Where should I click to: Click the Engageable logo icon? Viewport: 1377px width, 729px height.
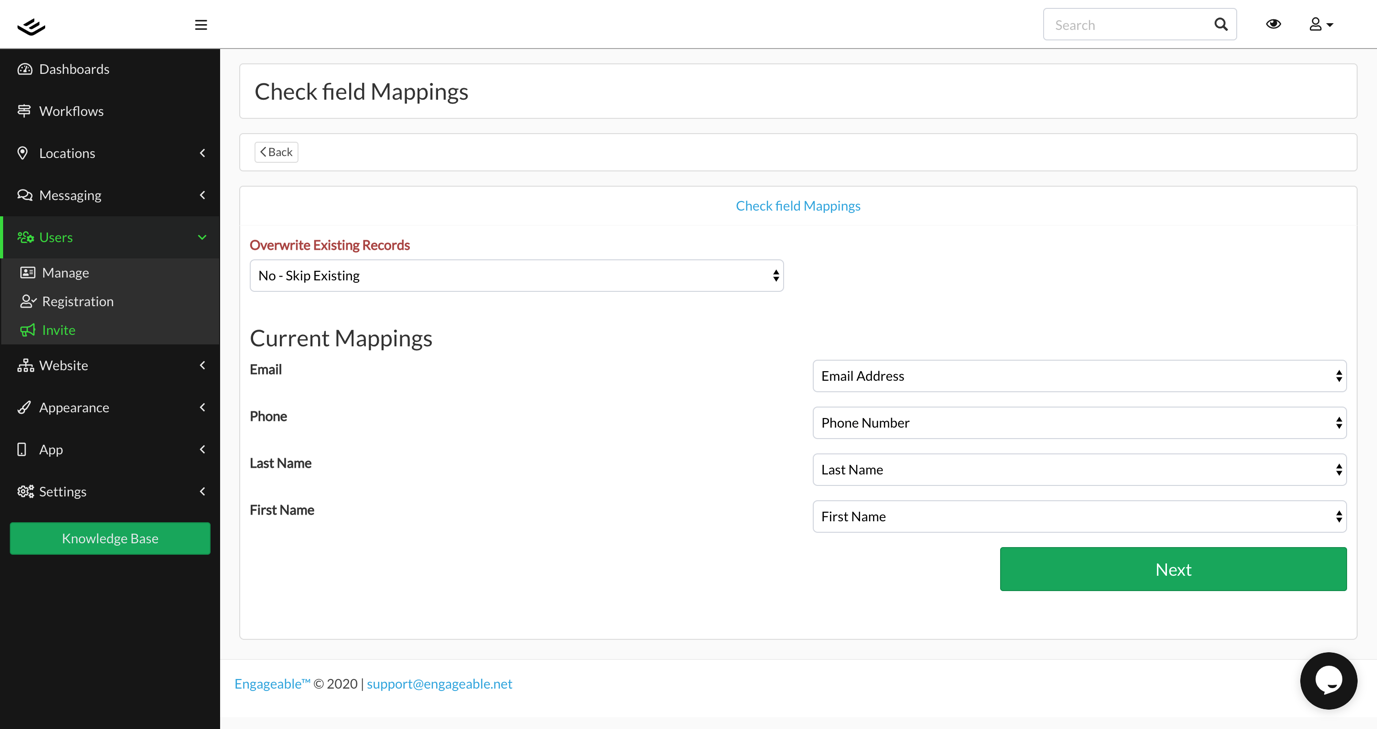31,26
